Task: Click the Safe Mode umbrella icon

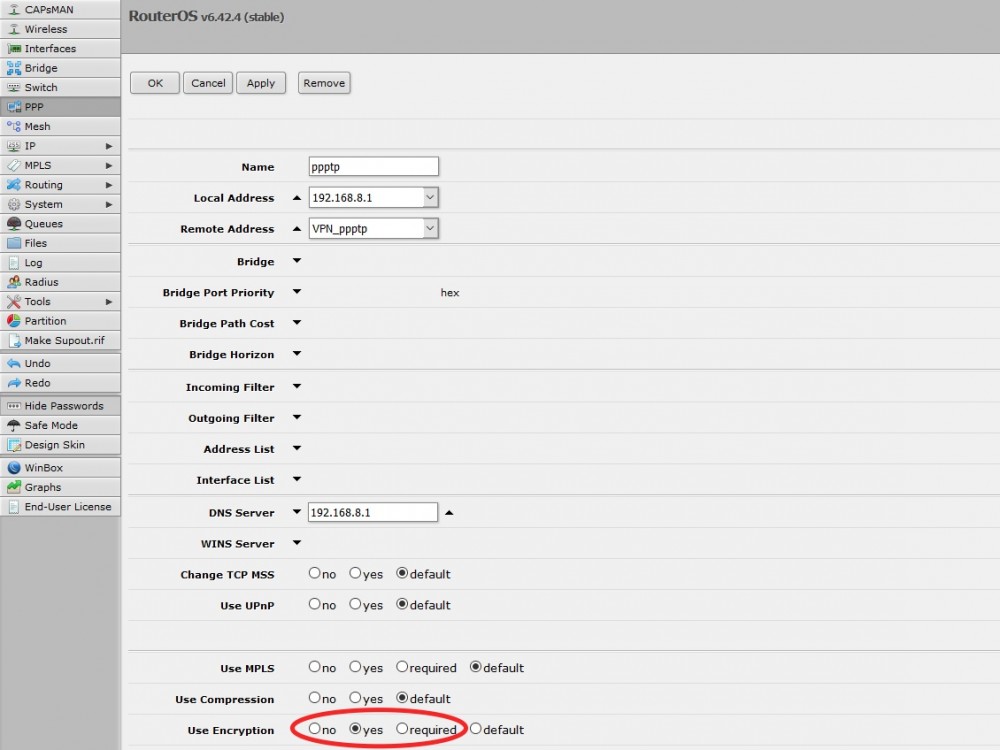Action: tap(14, 425)
